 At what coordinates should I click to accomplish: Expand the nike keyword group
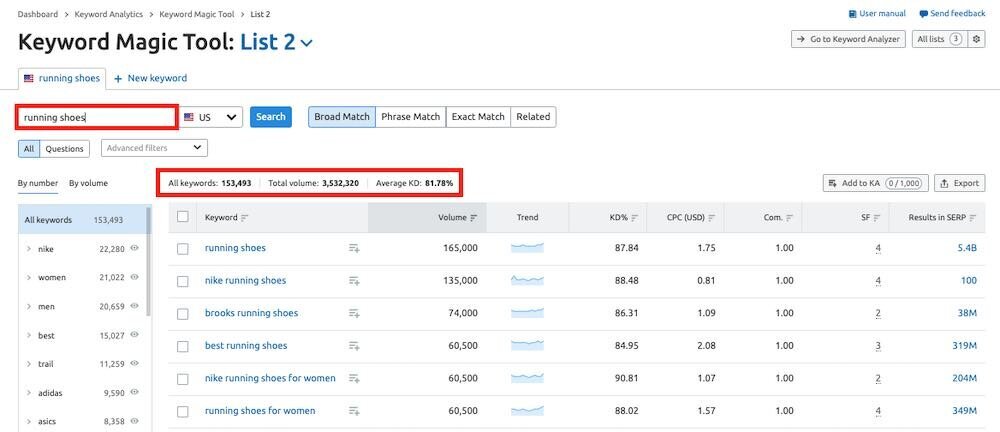point(29,249)
